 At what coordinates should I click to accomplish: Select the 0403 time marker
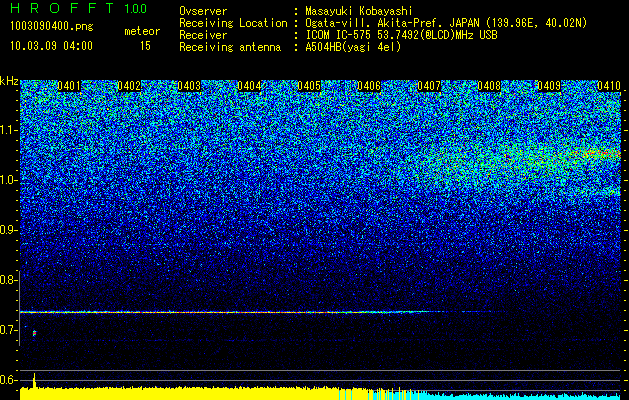tap(189, 86)
